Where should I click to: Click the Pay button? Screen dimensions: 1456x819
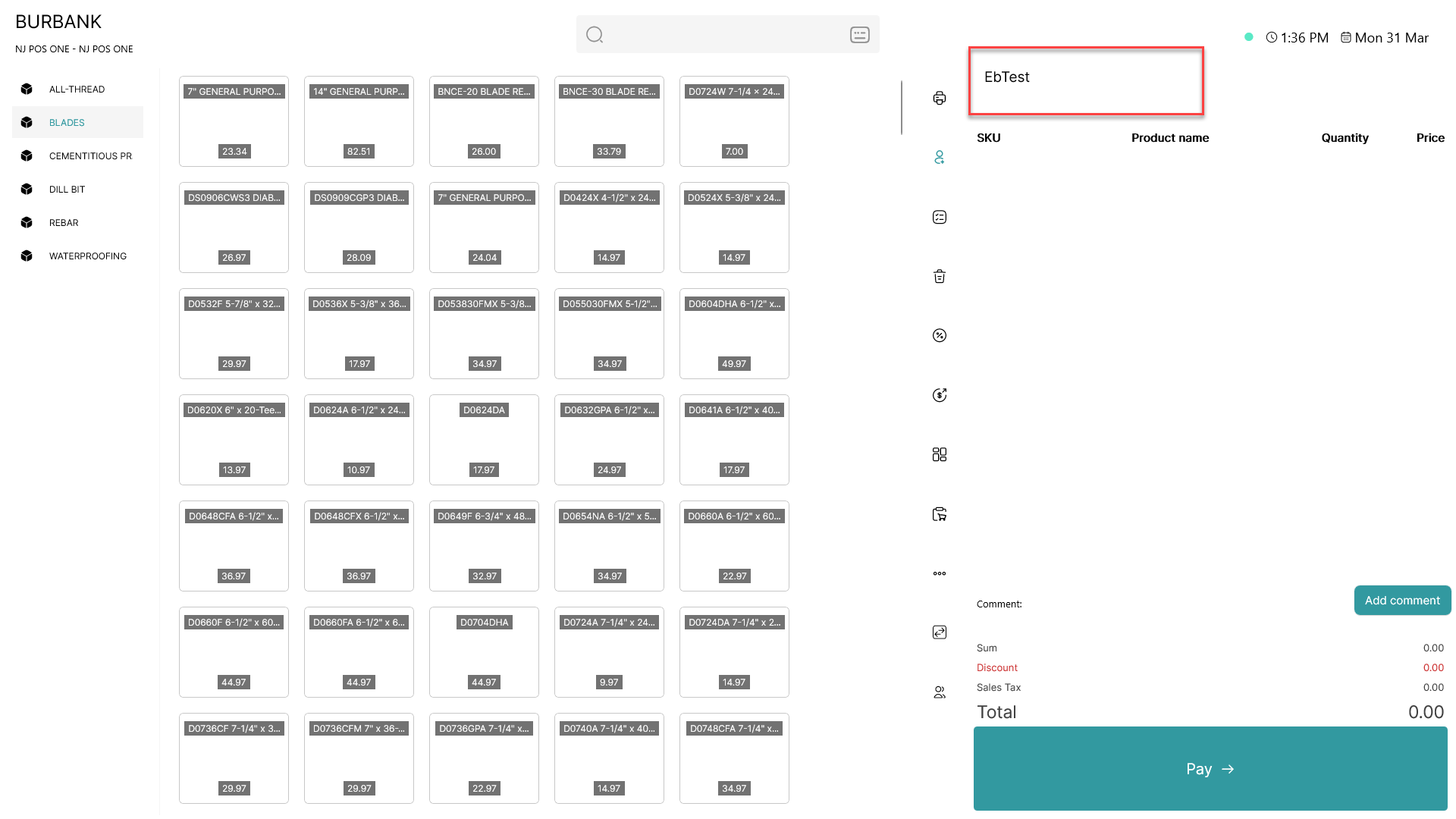click(x=1210, y=768)
